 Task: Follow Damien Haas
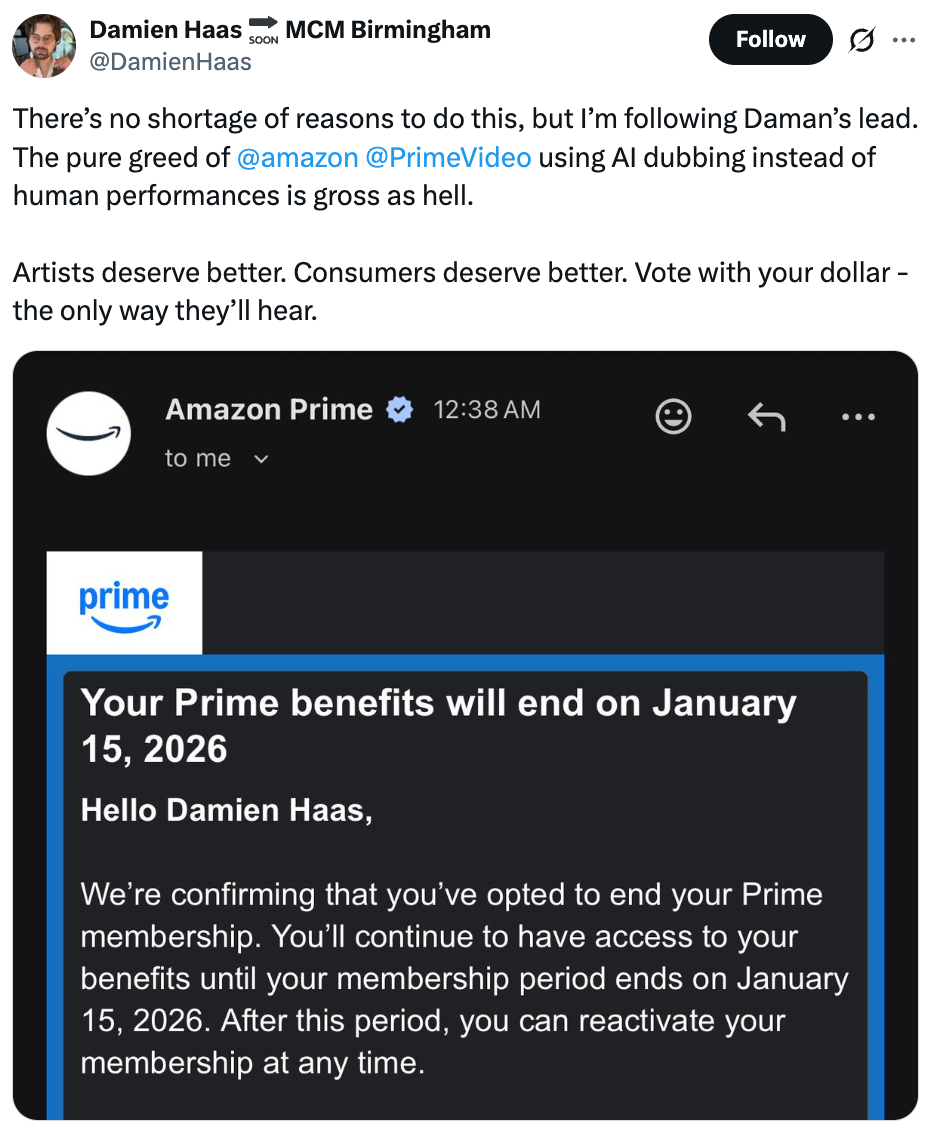(x=770, y=40)
